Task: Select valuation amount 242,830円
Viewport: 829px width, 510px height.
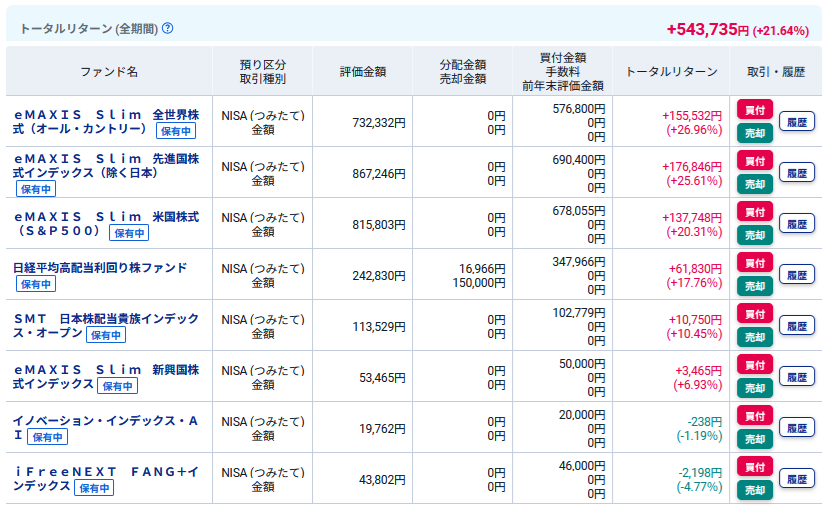Action: click(379, 276)
